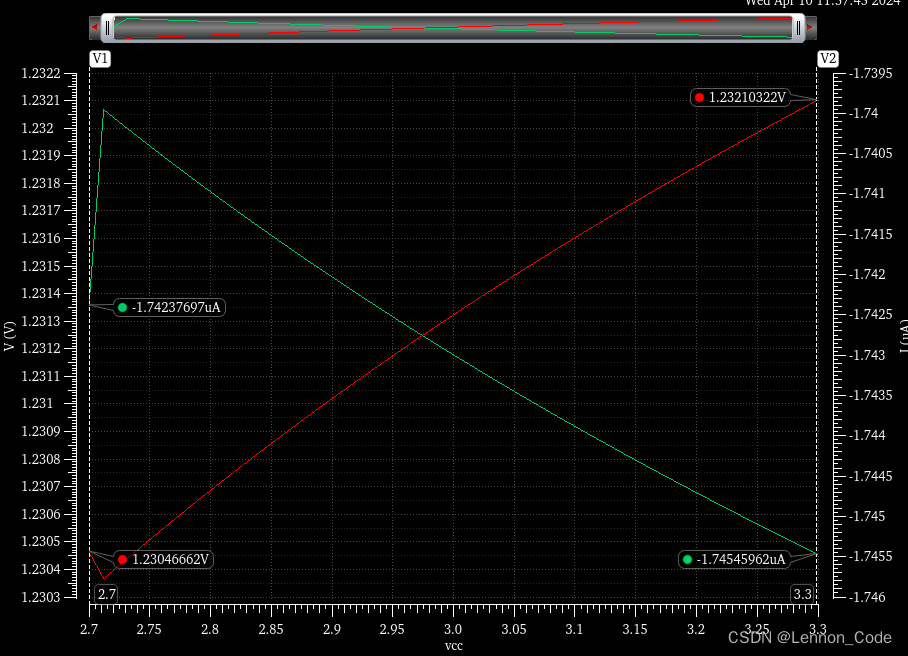This screenshot has width=908, height=656.
Task: Click the 2.75 tick label on x-axis
Action: point(149,629)
